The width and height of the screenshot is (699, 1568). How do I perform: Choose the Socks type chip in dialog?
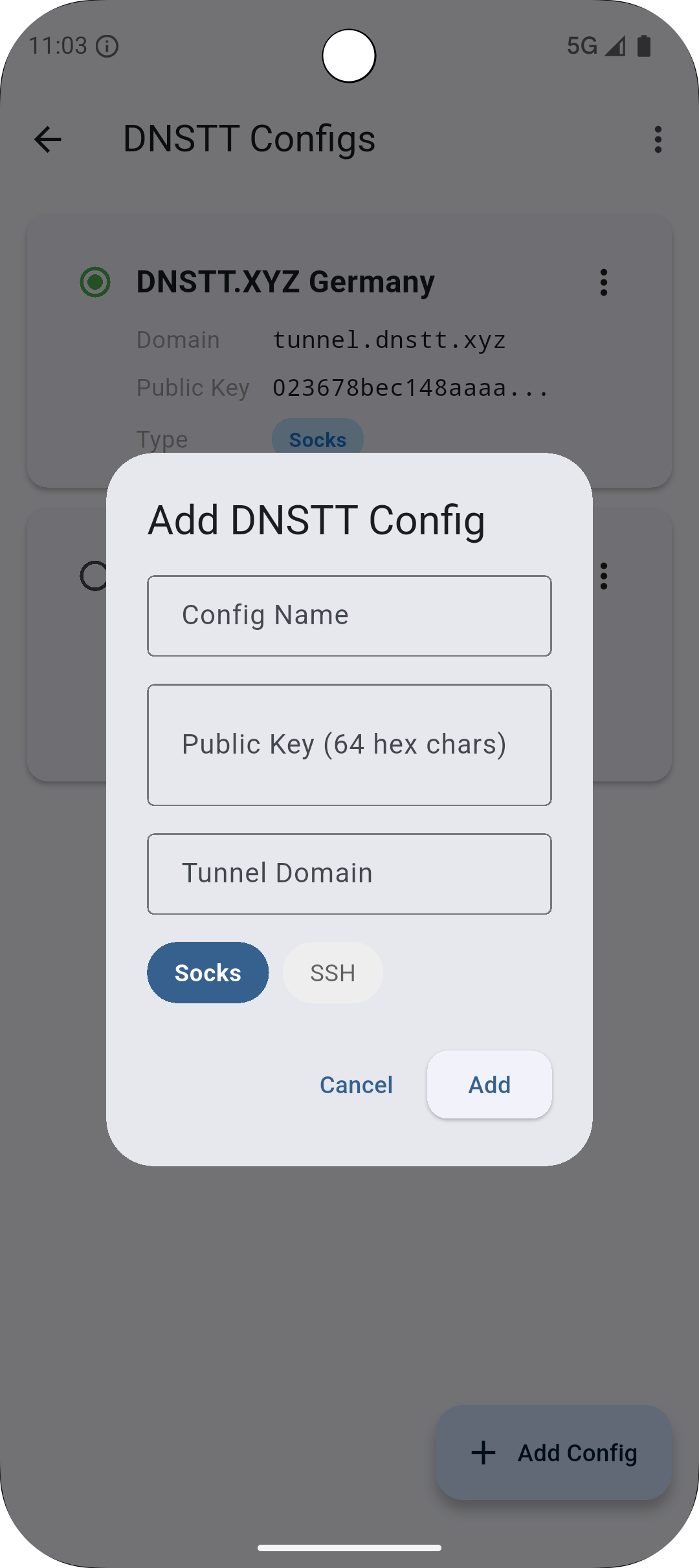point(208,973)
